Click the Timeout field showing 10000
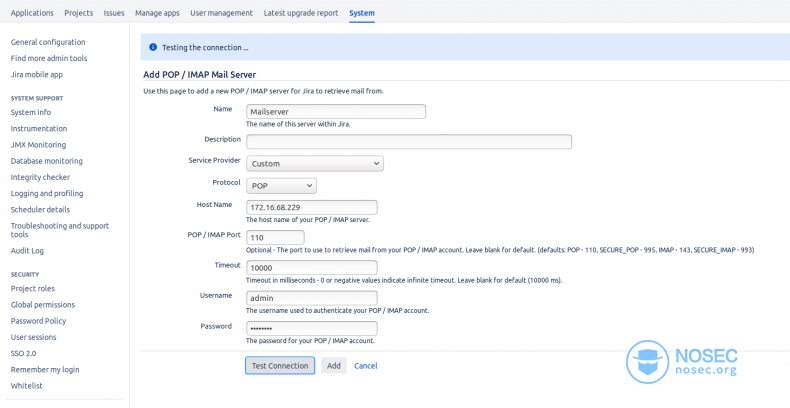Image resolution: width=790 pixels, height=408 pixels. [312, 267]
